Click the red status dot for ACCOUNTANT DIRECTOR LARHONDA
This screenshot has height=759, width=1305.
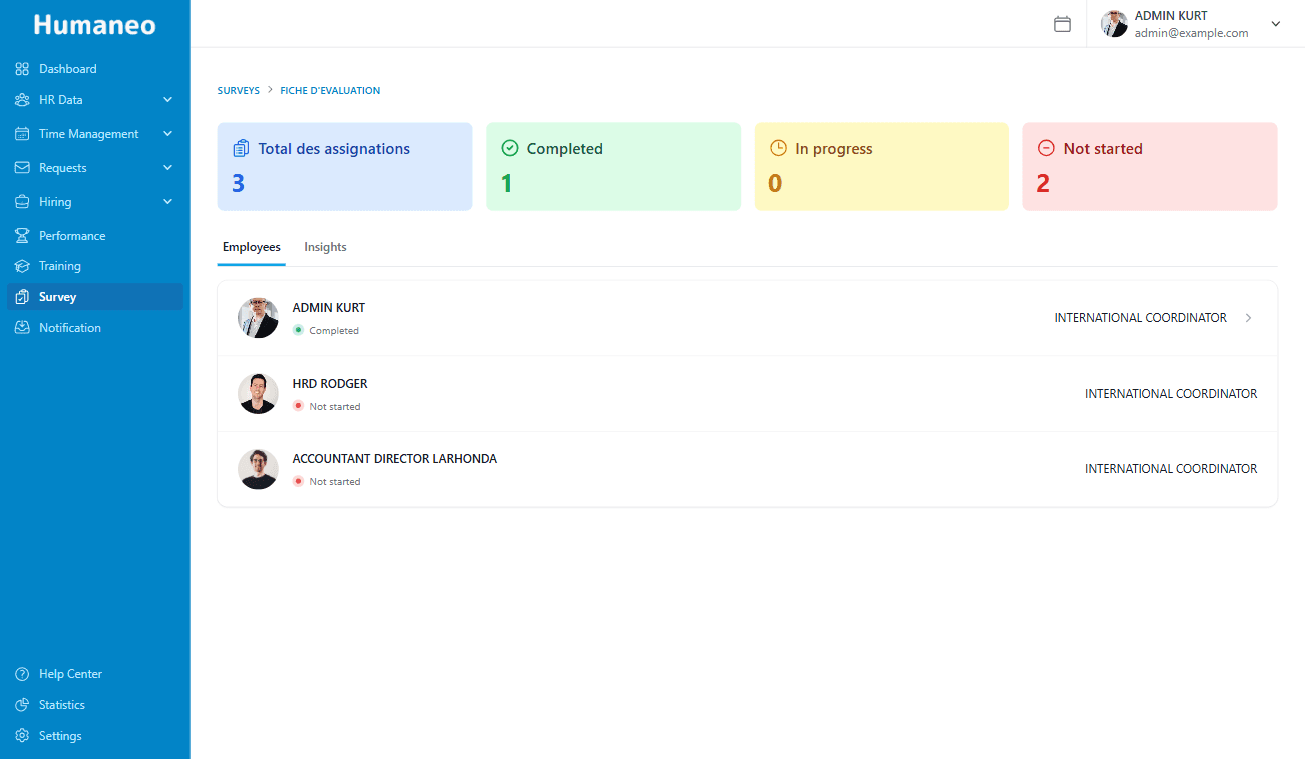pyautogui.click(x=298, y=481)
